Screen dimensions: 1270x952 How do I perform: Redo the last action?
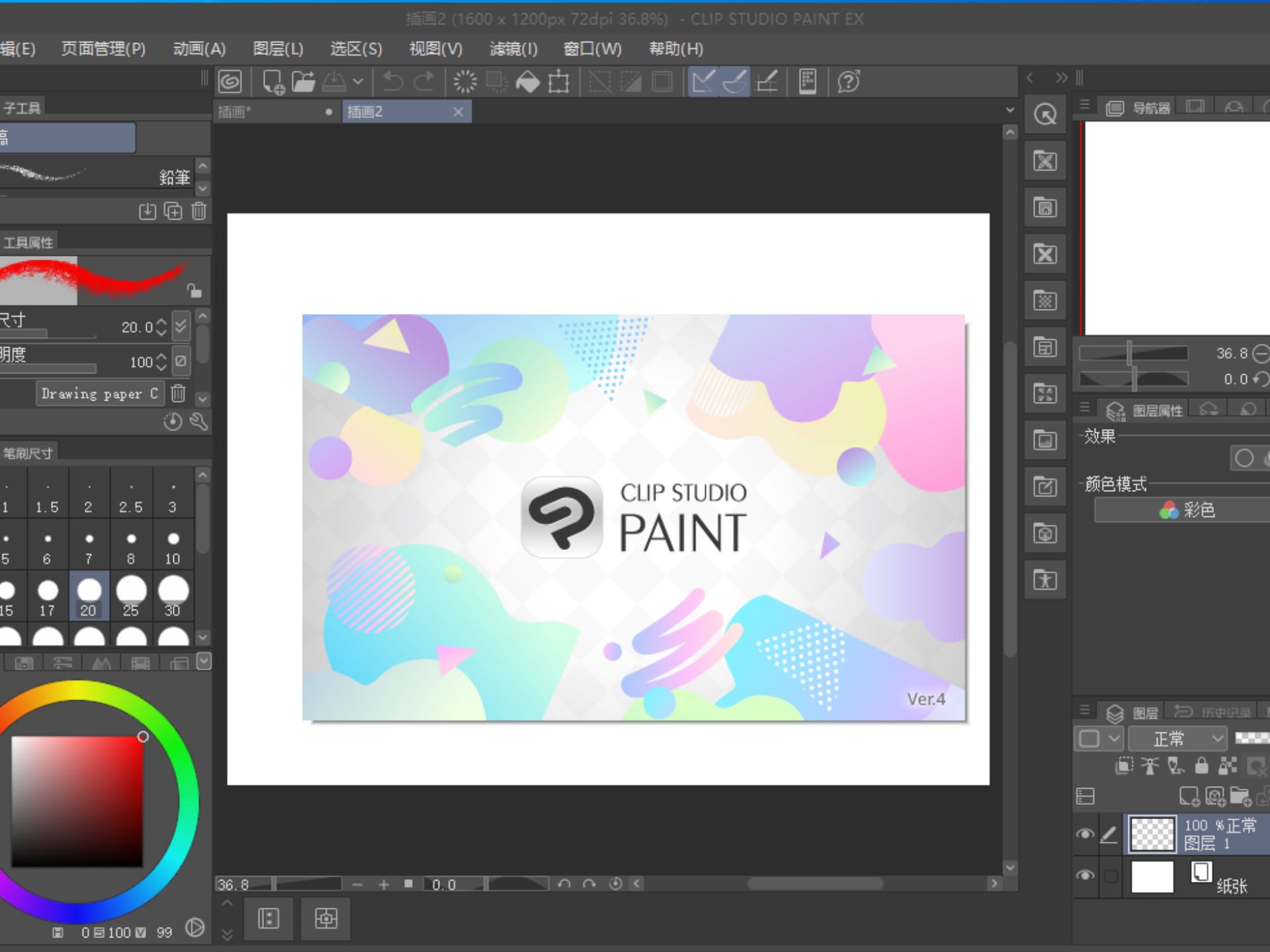click(x=424, y=82)
